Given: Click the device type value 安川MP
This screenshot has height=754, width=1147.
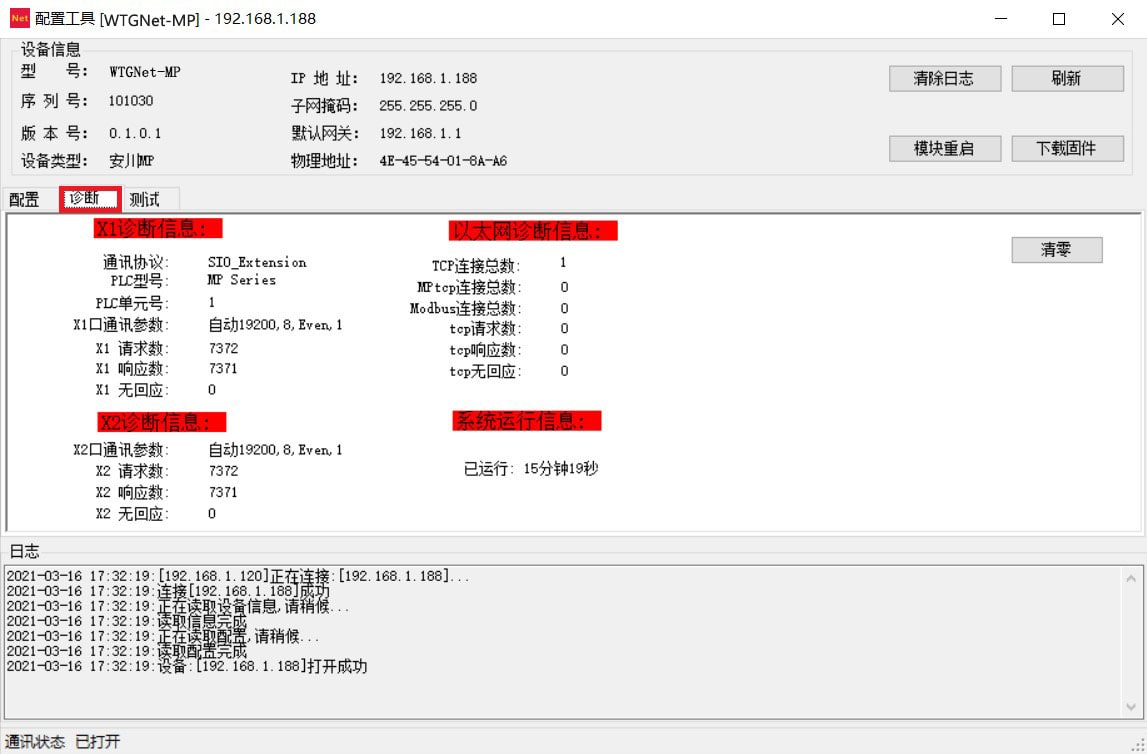Looking at the screenshot, I should tap(132, 161).
